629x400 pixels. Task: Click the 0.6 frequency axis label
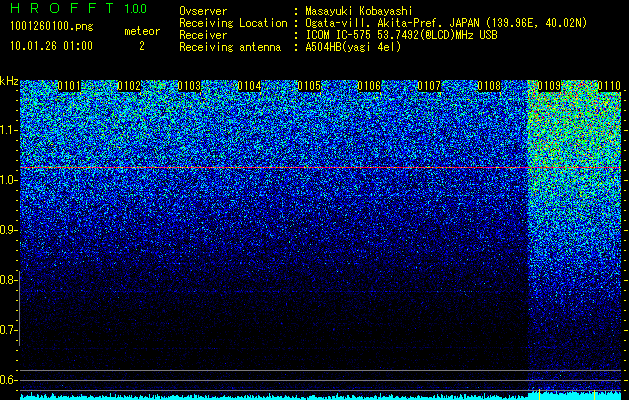coord(9,380)
